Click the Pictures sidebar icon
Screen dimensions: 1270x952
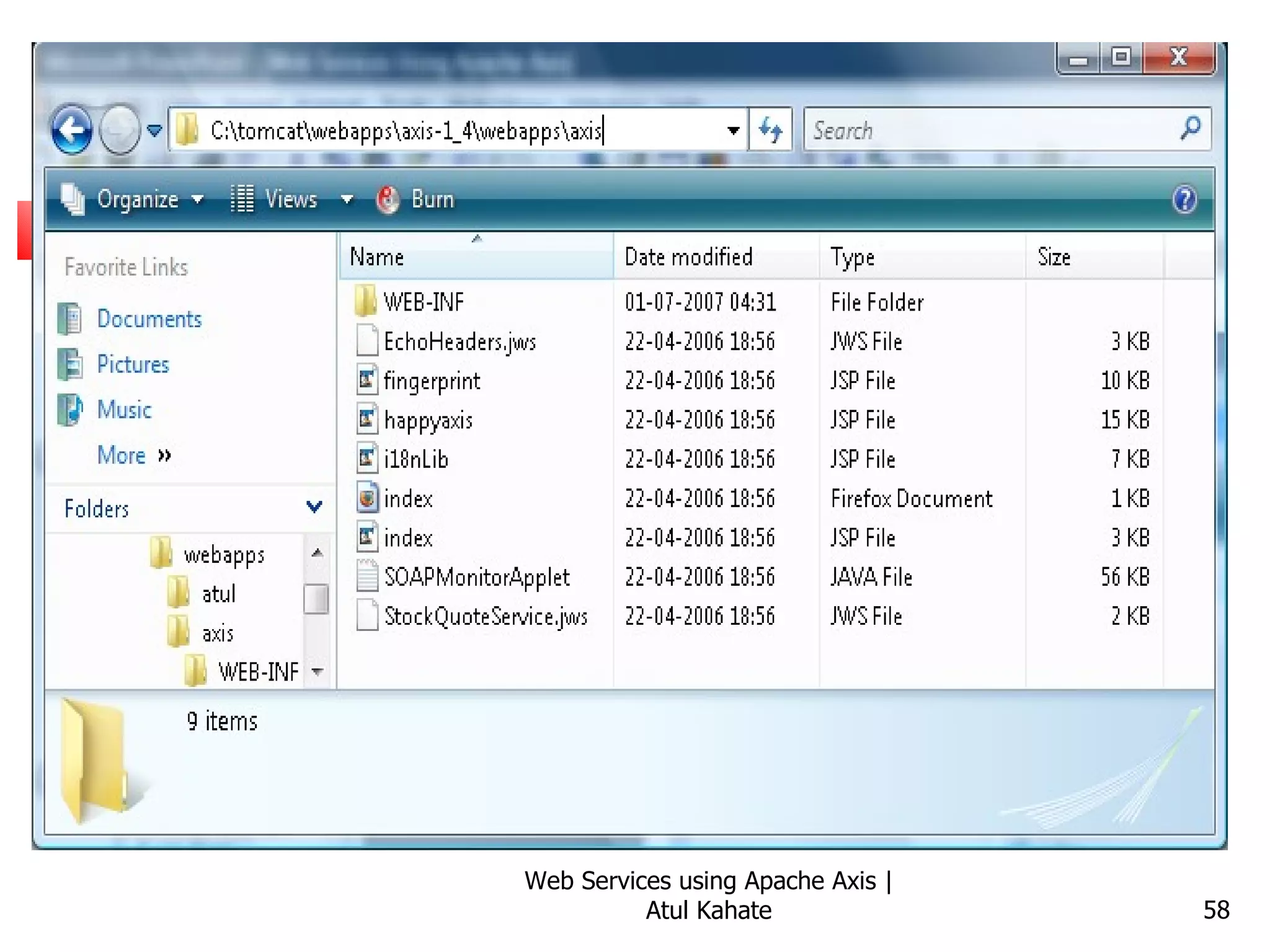(x=69, y=364)
